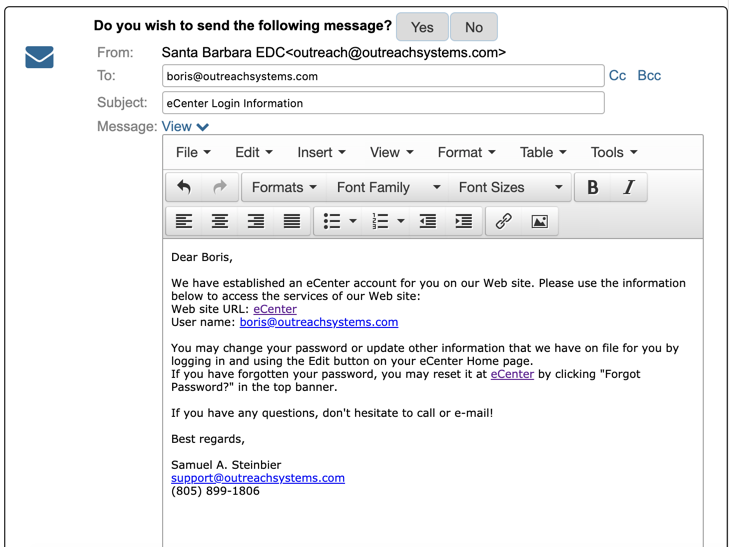Click into the Subject field
The width and height of the screenshot is (729, 547).
[x=383, y=103]
